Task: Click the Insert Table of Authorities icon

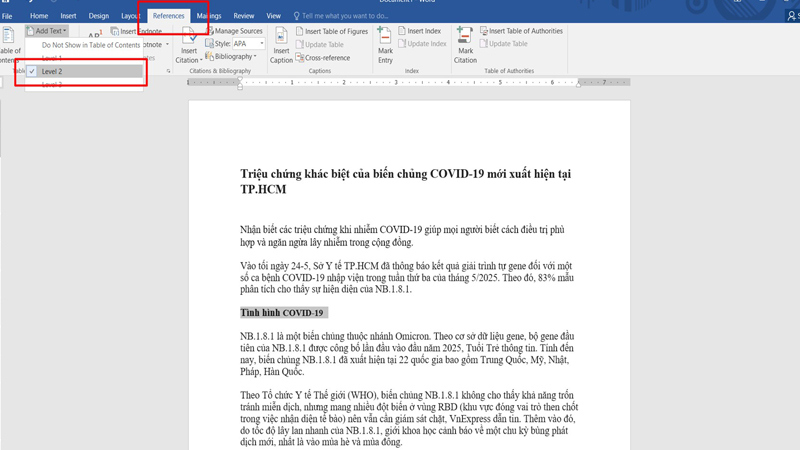Action: tap(484, 31)
